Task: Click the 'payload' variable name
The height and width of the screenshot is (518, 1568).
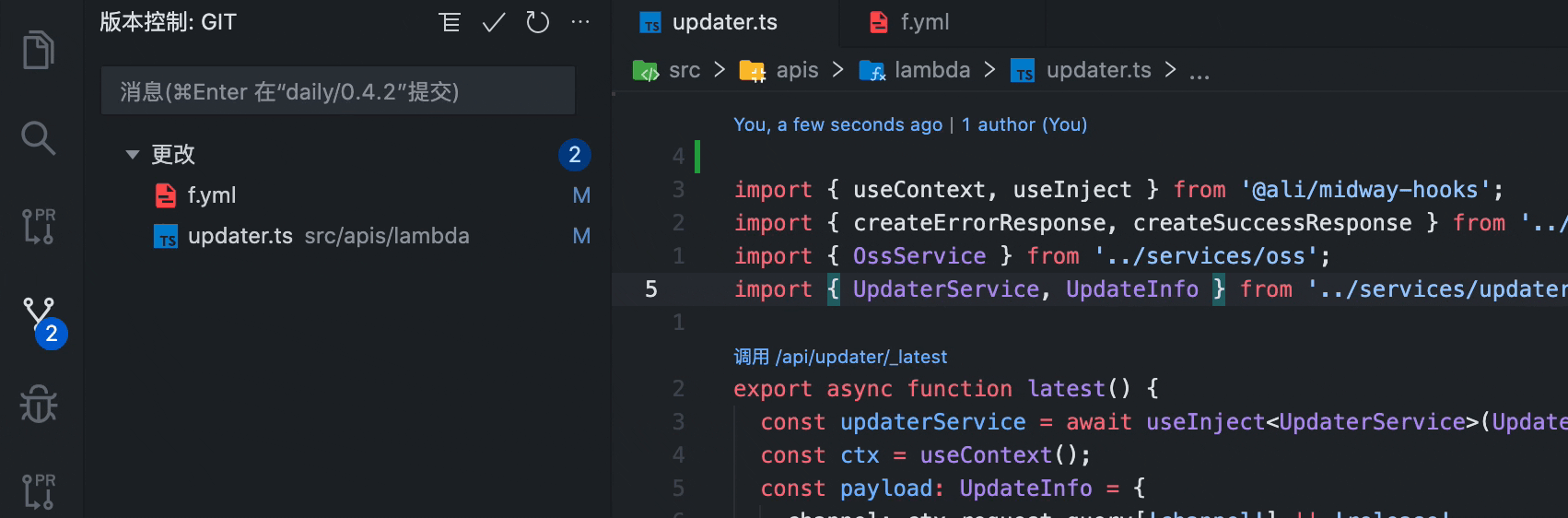Action: (x=886, y=489)
